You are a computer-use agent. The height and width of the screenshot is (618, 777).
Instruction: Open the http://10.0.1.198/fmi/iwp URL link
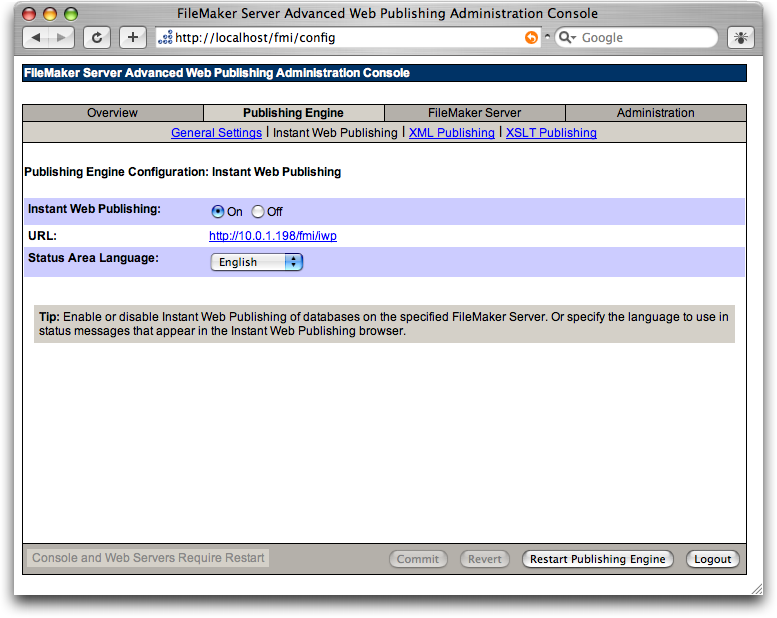(x=273, y=236)
